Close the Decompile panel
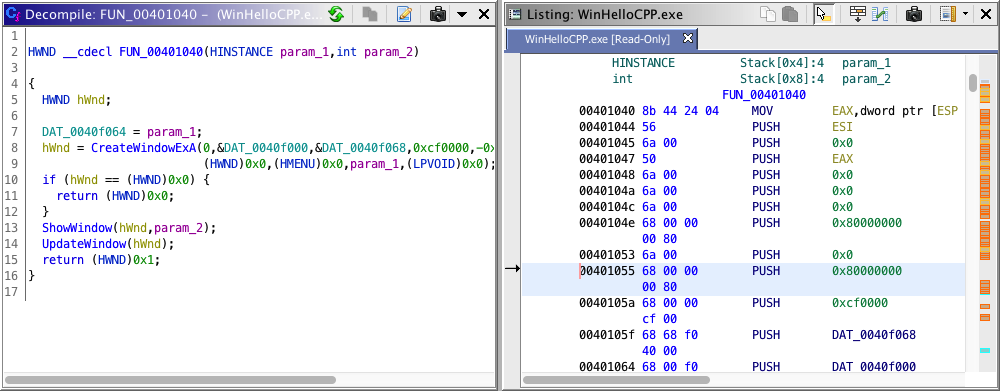The height and width of the screenshot is (391, 1000). (484, 14)
